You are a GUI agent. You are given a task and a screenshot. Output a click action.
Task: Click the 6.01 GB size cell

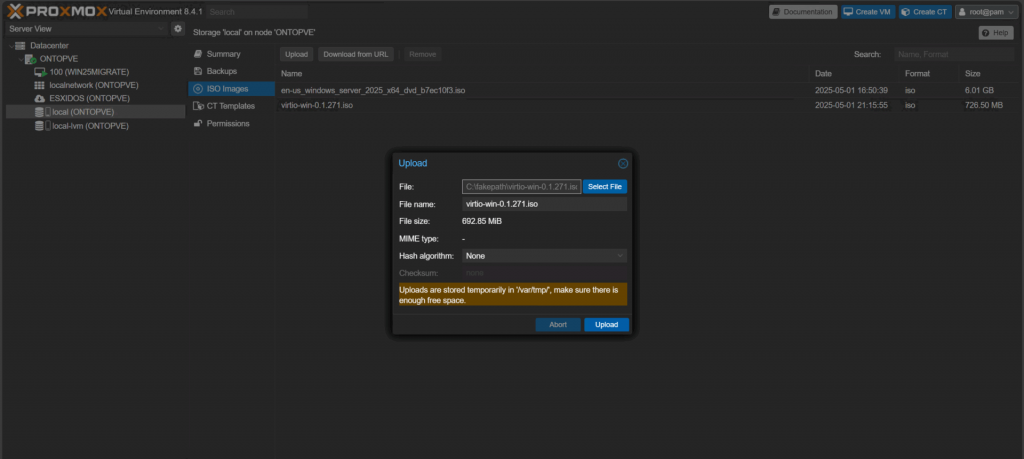979,90
